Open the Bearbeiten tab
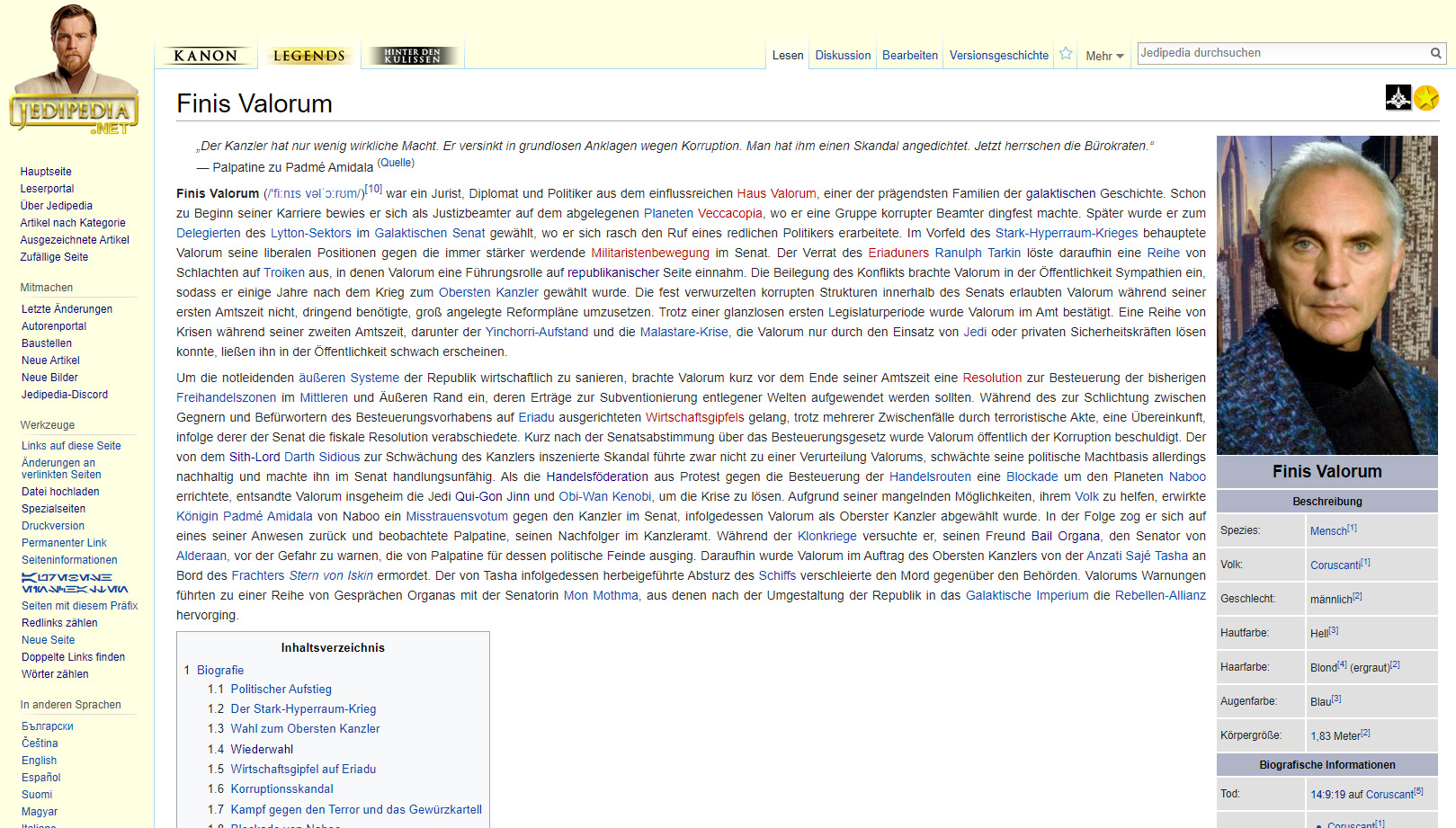The width and height of the screenshot is (1456, 828). pos(910,56)
